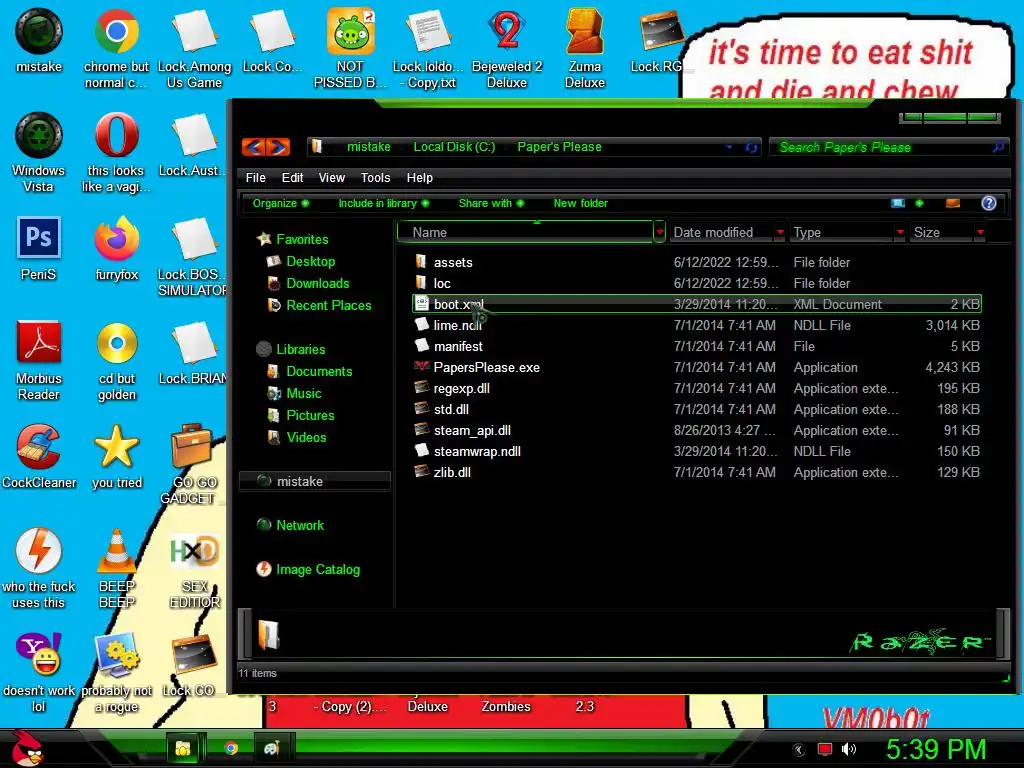Open the Zuma Deluxe desktop icon
The height and width of the screenshot is (768, 1024).
584,49
